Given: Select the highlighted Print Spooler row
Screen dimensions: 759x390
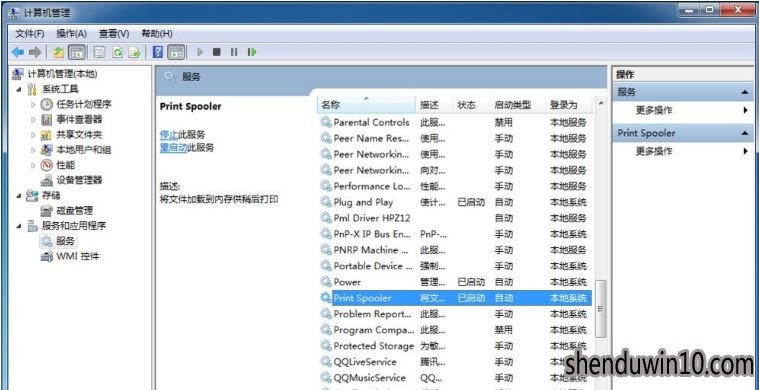Looking at the screenshot, I should coord(456,298).
